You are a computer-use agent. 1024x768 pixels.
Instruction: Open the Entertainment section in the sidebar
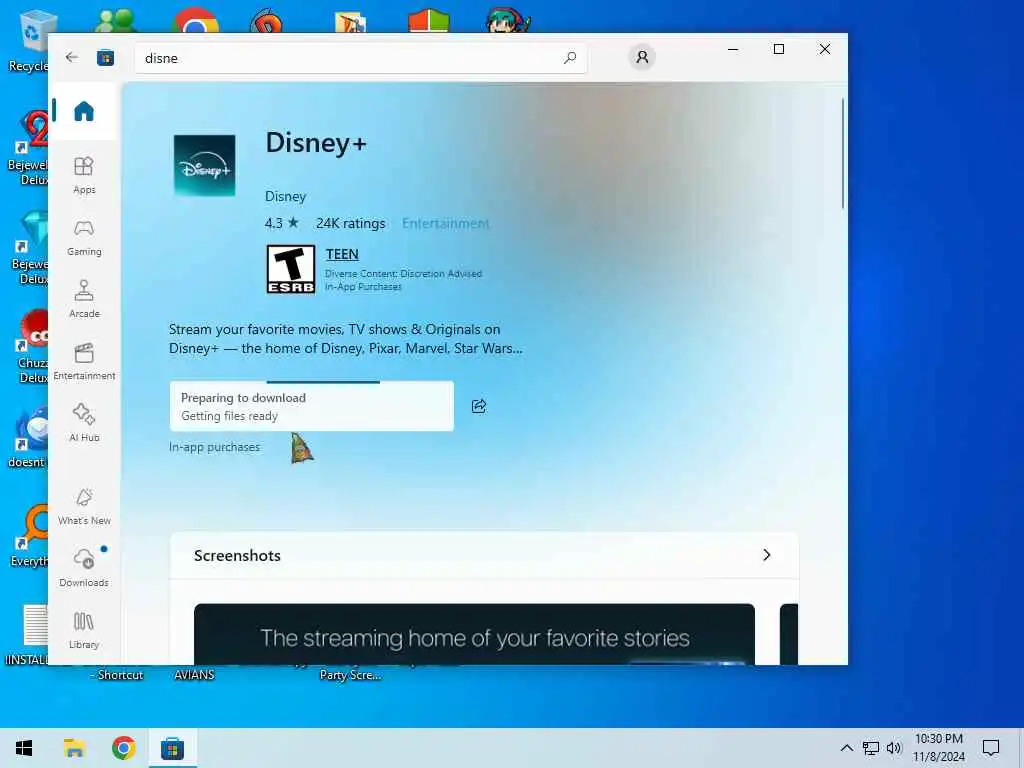84,361
